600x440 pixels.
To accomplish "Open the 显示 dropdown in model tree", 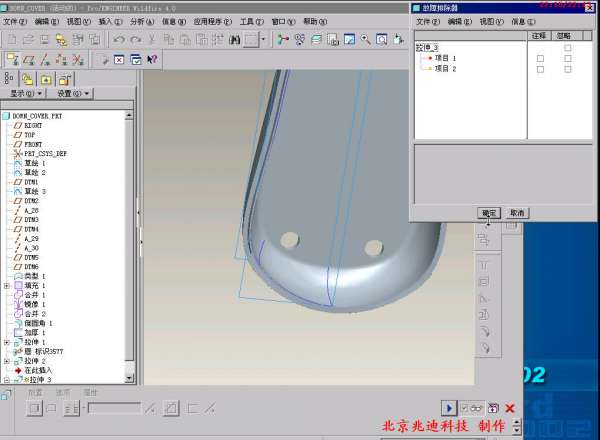I will coord(27,93).
